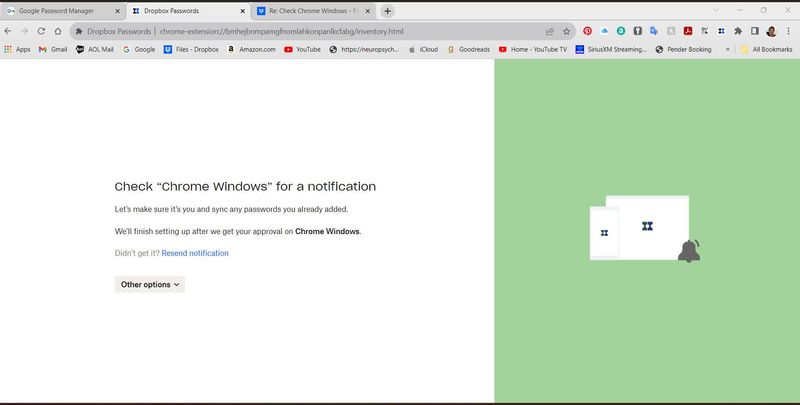This screenshot has width=800, height=405.
Task: Open the Gmail bookmark
Action: click(53, 49)
